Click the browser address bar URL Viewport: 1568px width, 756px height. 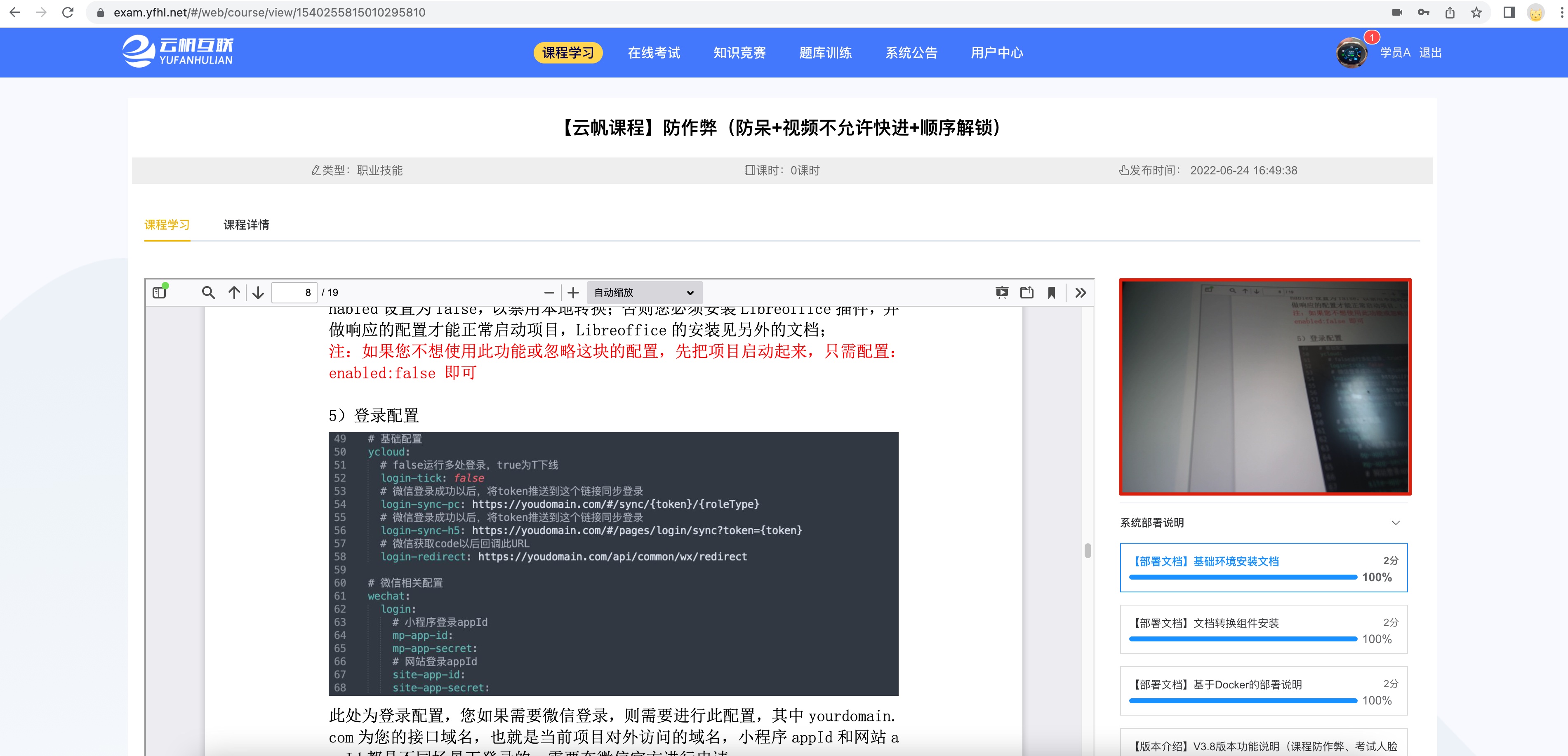(x=270, y=12)
